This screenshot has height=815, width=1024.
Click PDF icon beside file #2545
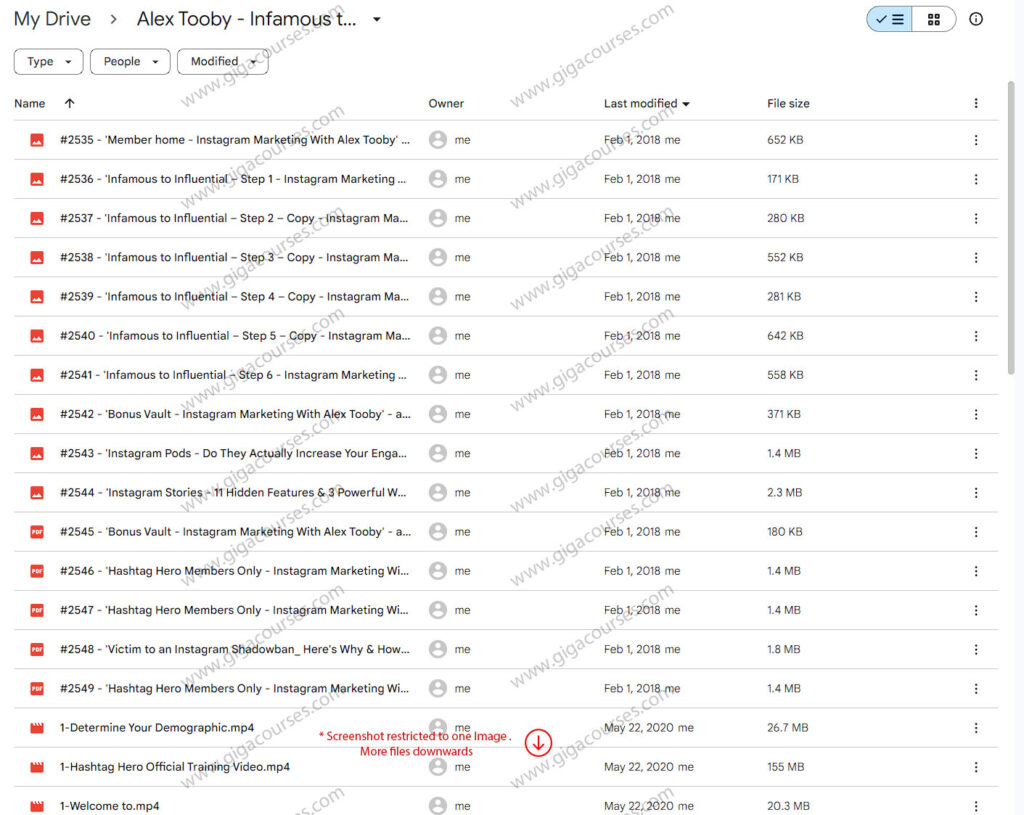(x=37, y=532)
